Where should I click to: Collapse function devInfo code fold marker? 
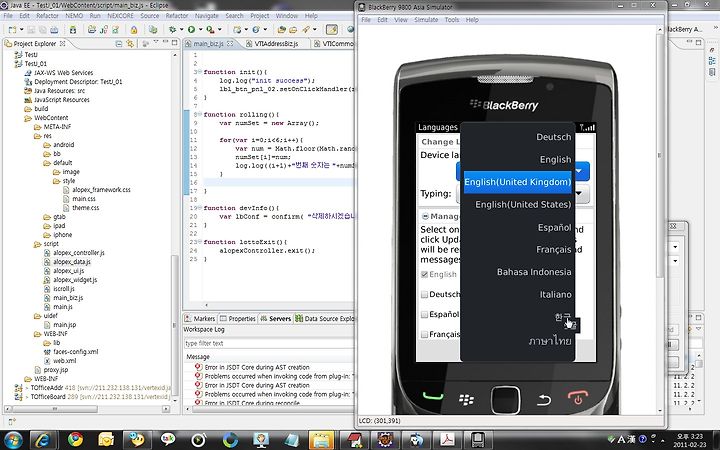tap(200, 208)
